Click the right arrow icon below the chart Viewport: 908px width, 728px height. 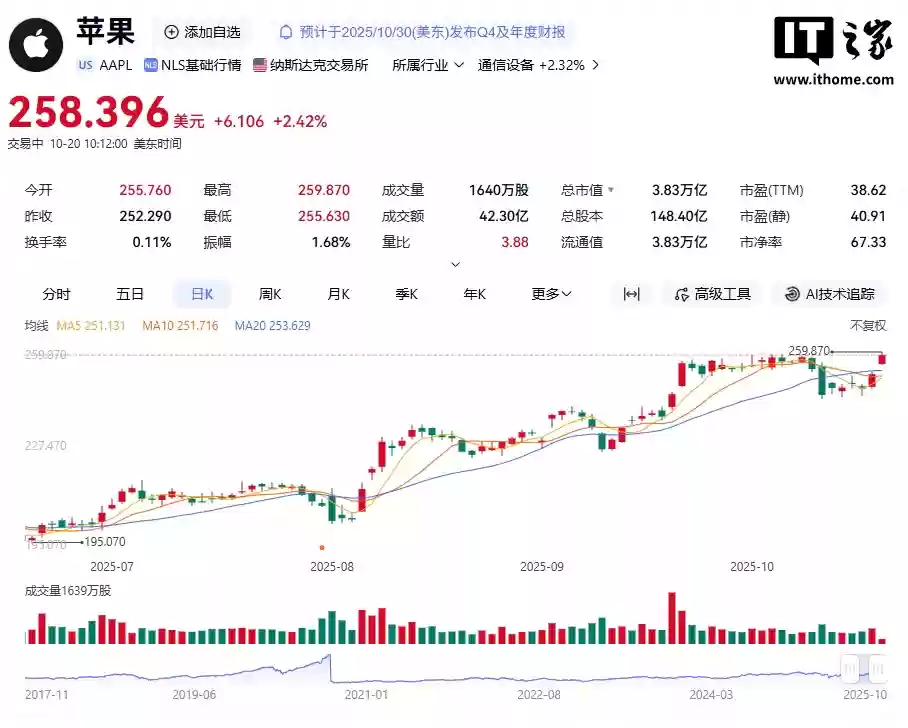[x=877, y=668]
